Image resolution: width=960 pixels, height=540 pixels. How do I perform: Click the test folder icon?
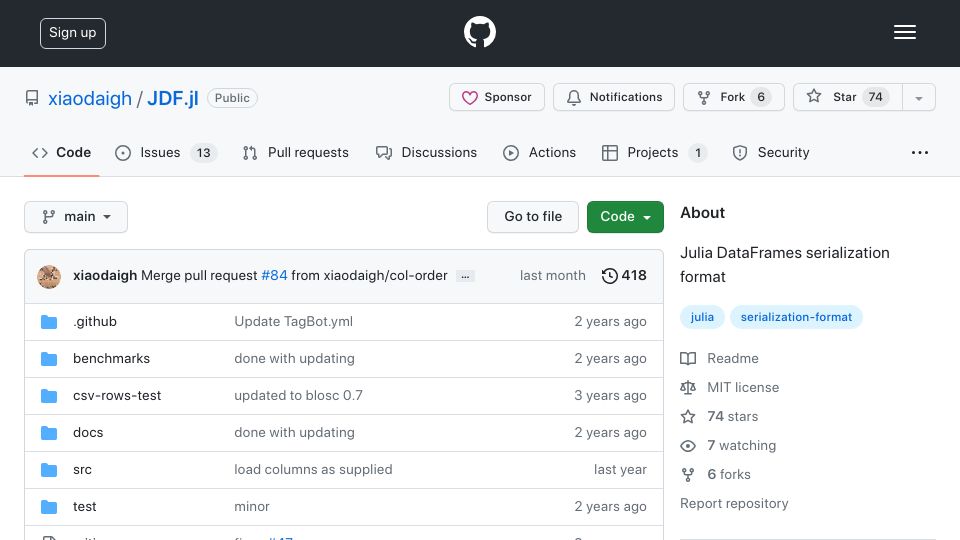[49, 507]
